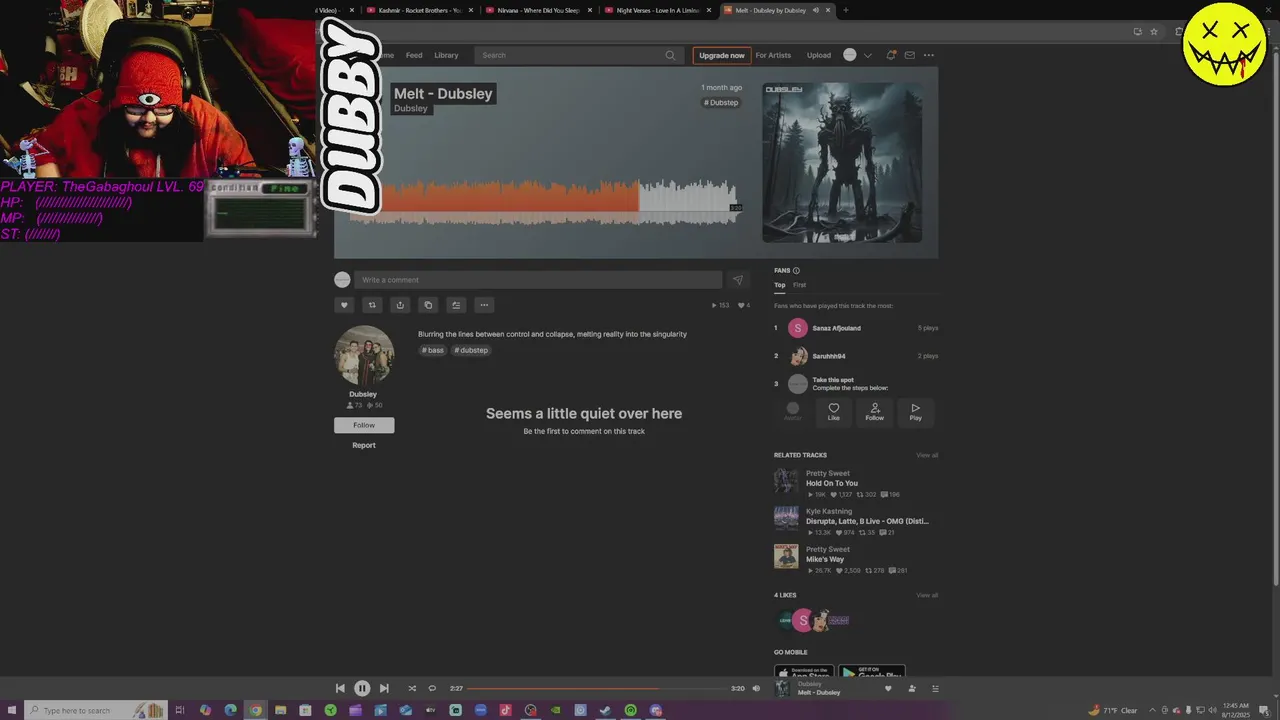Expand the user avatar dropdown chevron
1280x720 pixels.
click(867, 55)
